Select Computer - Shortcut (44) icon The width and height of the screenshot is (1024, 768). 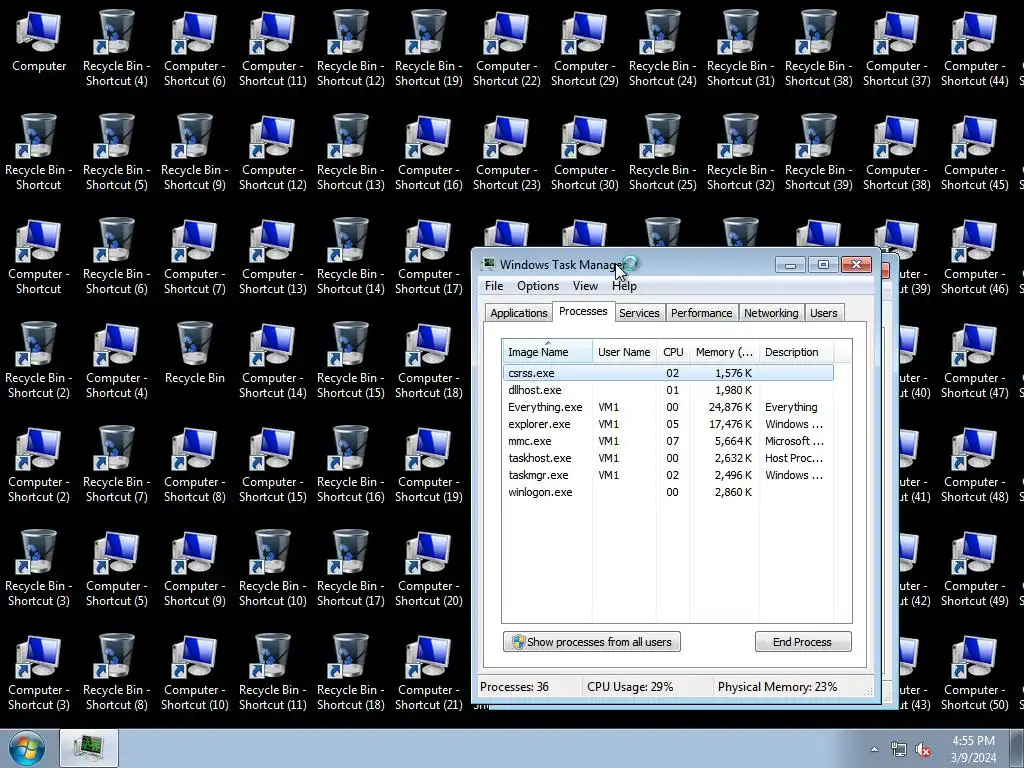974,47
